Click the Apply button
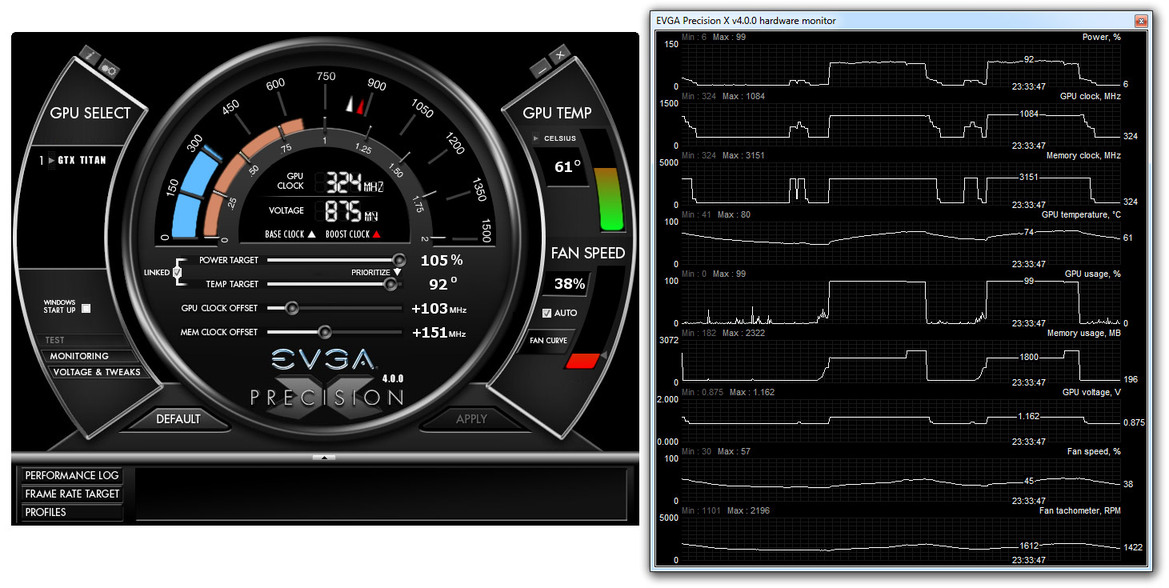This screenshot has height=588, width=1169. (471, 419)
